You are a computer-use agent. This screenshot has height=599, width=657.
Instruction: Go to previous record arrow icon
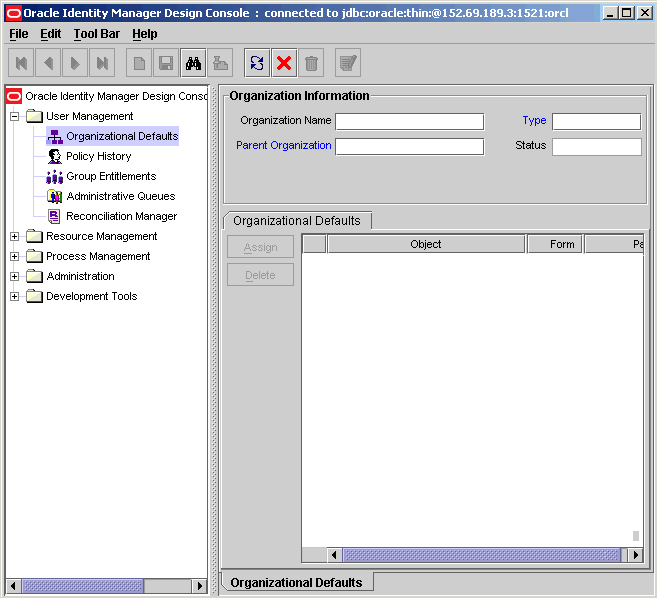pyautogui.click(x=48, y=63)
